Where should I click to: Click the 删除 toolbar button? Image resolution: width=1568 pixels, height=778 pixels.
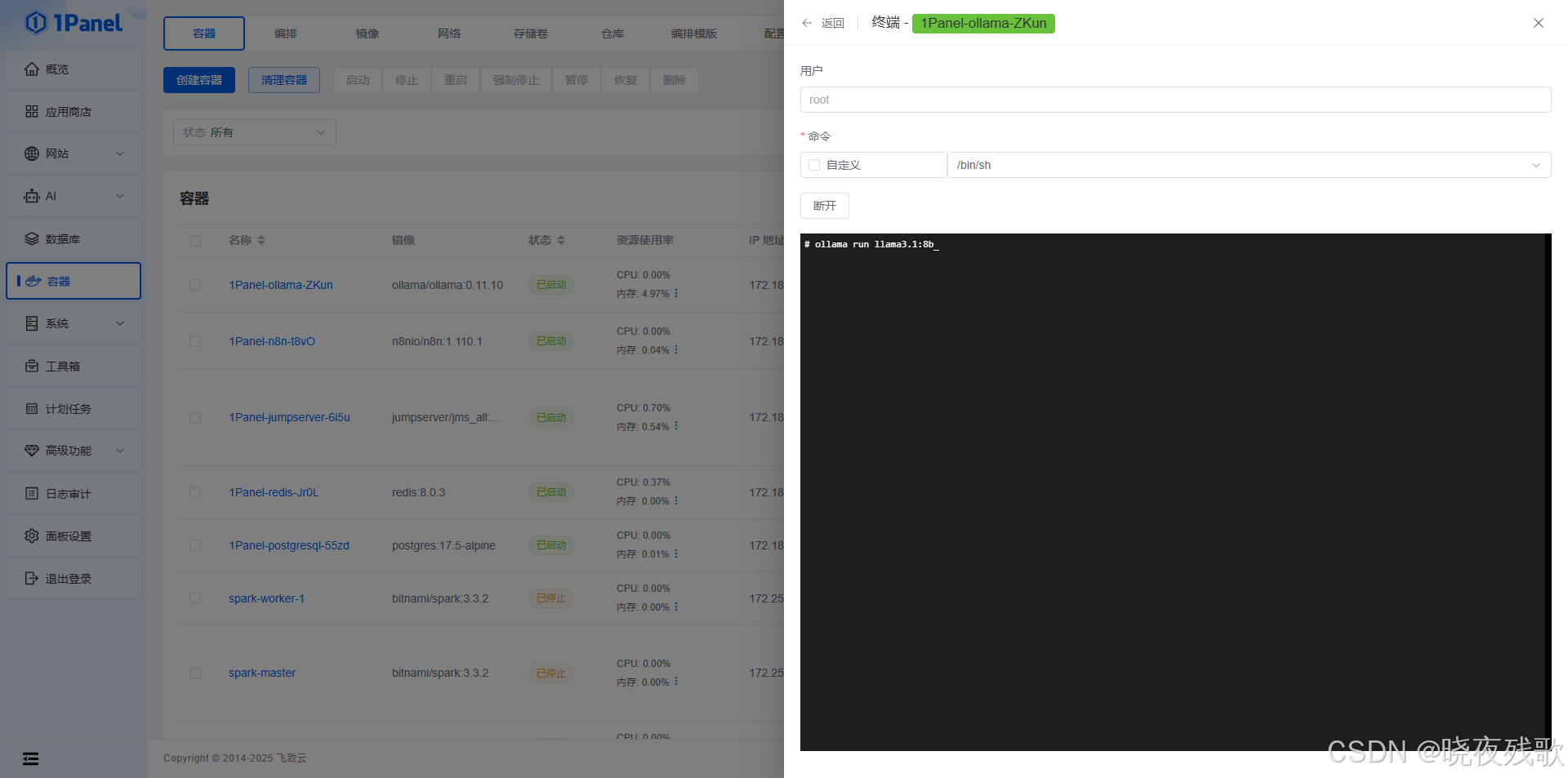(675, 80)
